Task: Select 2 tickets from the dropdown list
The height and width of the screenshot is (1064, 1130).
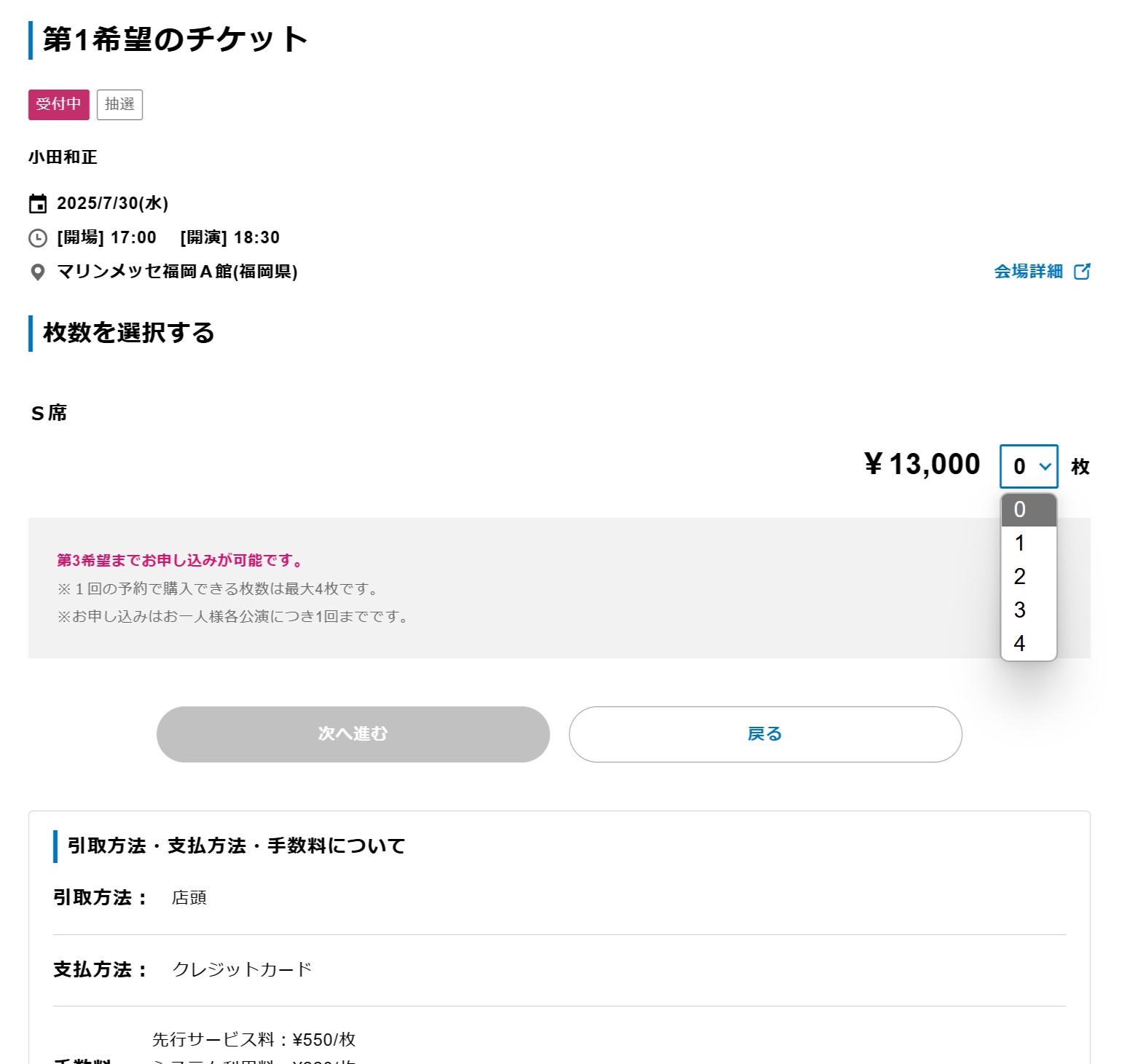Action: point(1029,577)
